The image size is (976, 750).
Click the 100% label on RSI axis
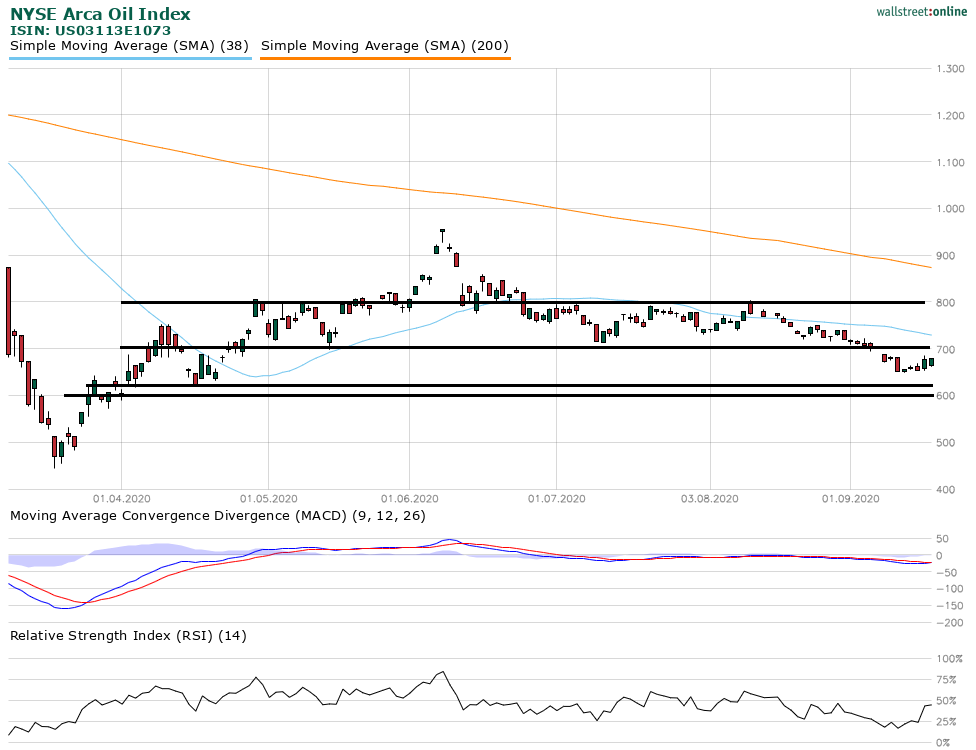[949, 659]
